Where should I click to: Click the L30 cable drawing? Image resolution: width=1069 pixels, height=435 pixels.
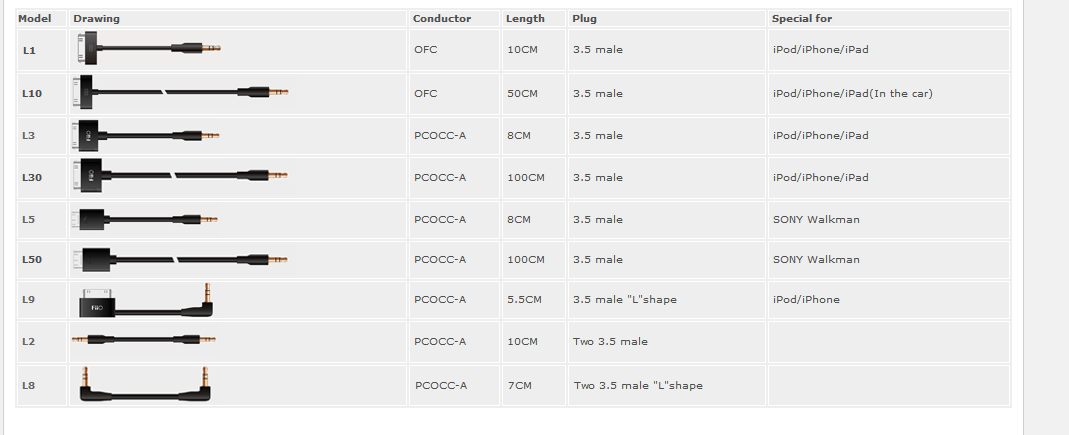pyautogui.click(x=181, y=176)
